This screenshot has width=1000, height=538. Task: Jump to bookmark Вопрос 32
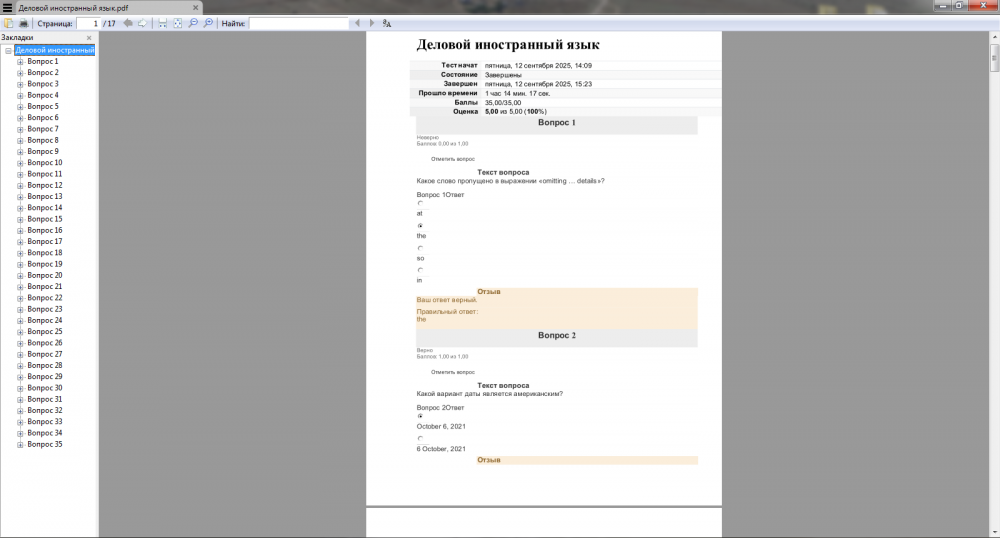point(45,411)
